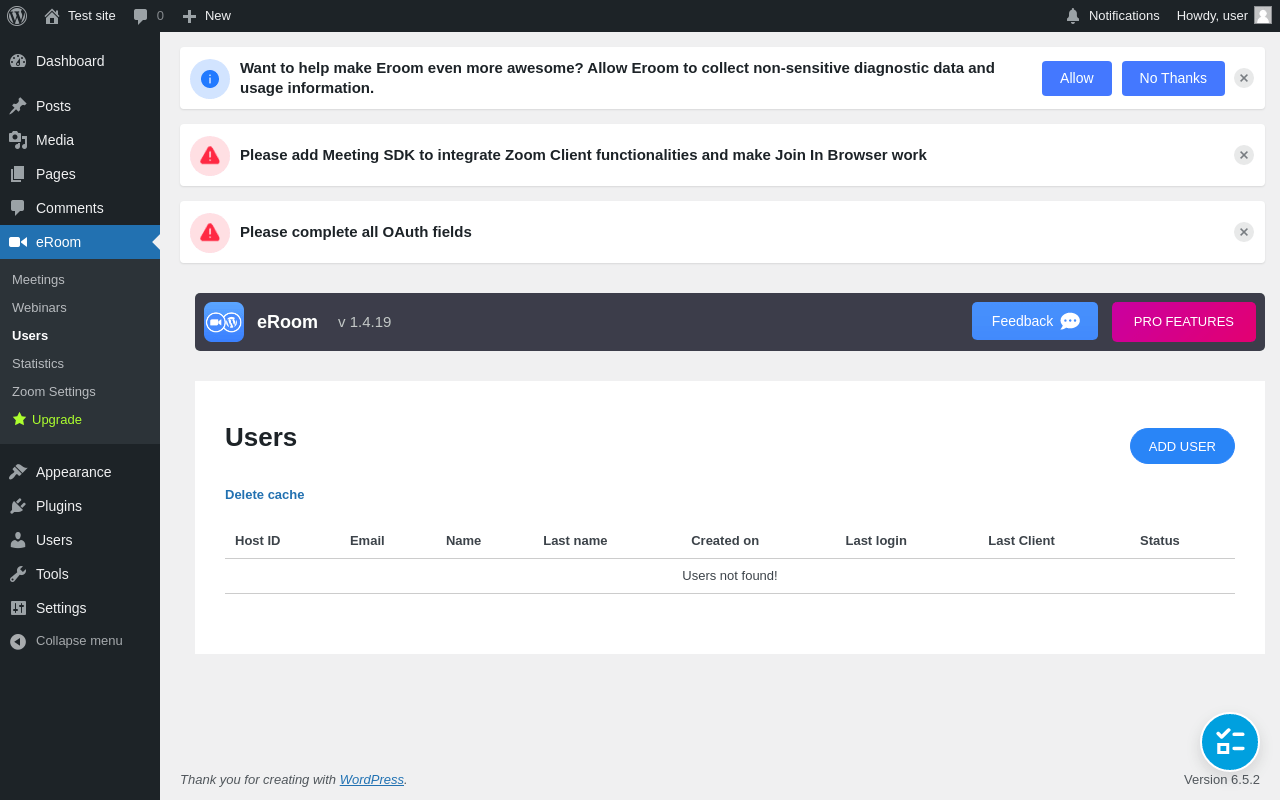Click the Notifications bell icon

click(x=1073, y=16)
